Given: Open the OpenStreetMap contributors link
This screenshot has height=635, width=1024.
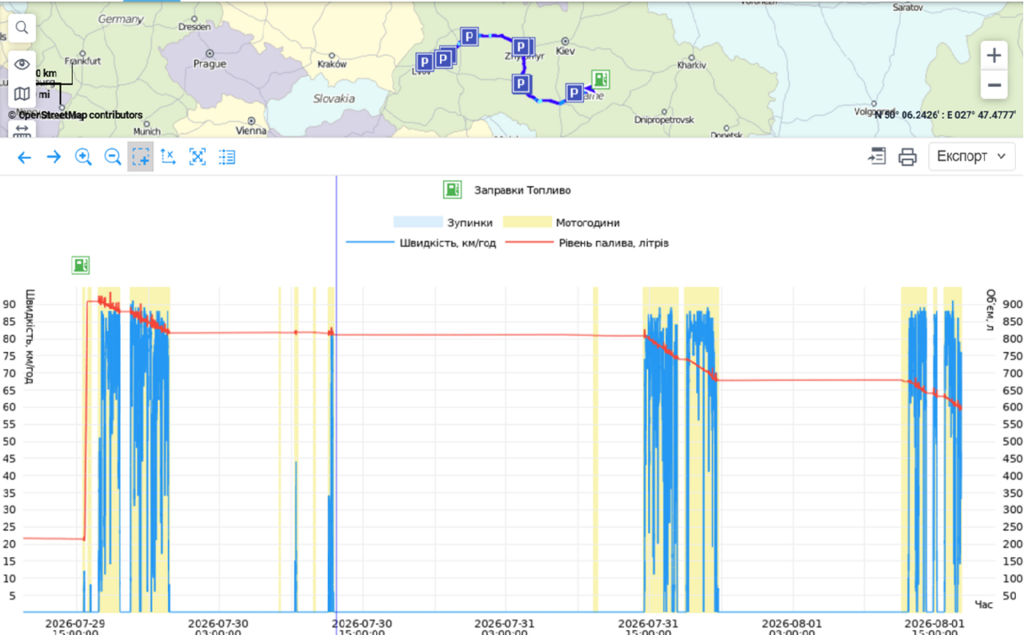Looking at the screenshot, I should click(75, 115).
